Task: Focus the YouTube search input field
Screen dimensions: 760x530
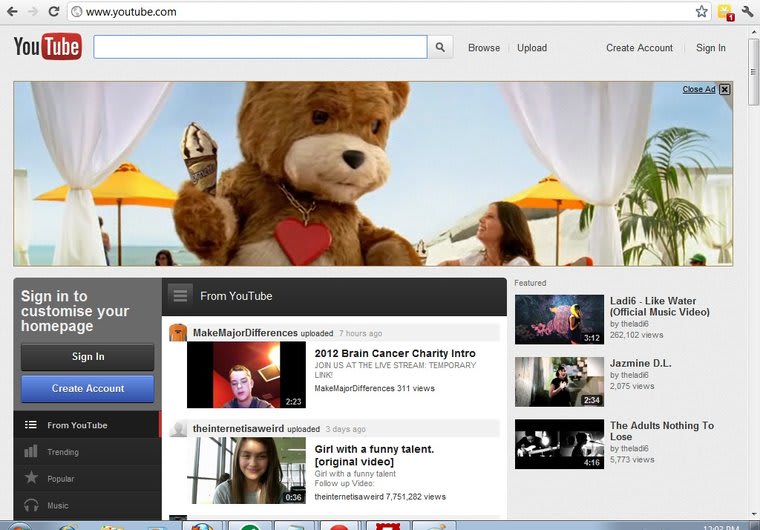Action: (260, 47)
